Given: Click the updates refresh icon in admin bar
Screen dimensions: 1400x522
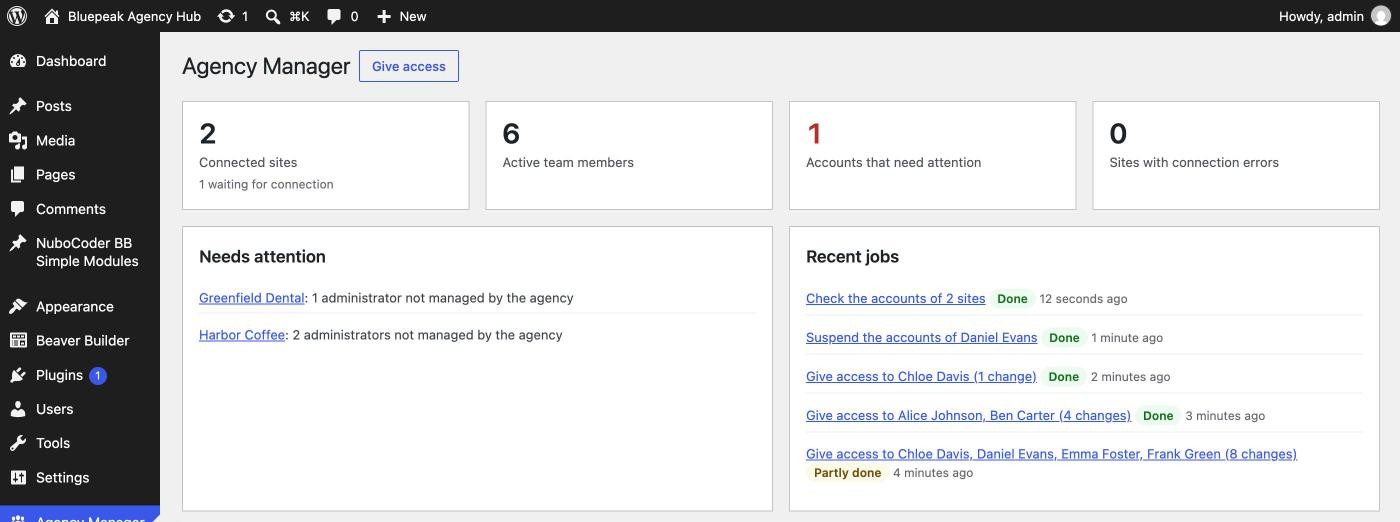Looking at the screenshot, I should coord(226,16).
